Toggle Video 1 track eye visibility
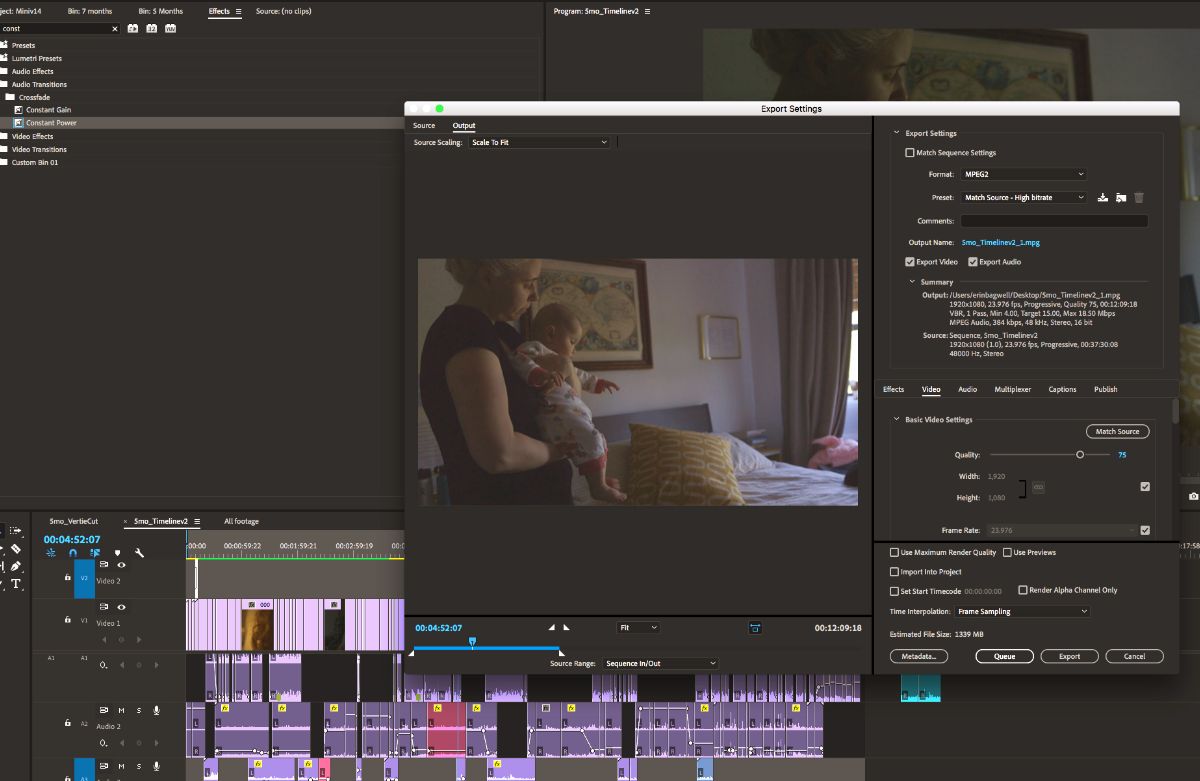1200x781 pixels. [x=121, y=607]
